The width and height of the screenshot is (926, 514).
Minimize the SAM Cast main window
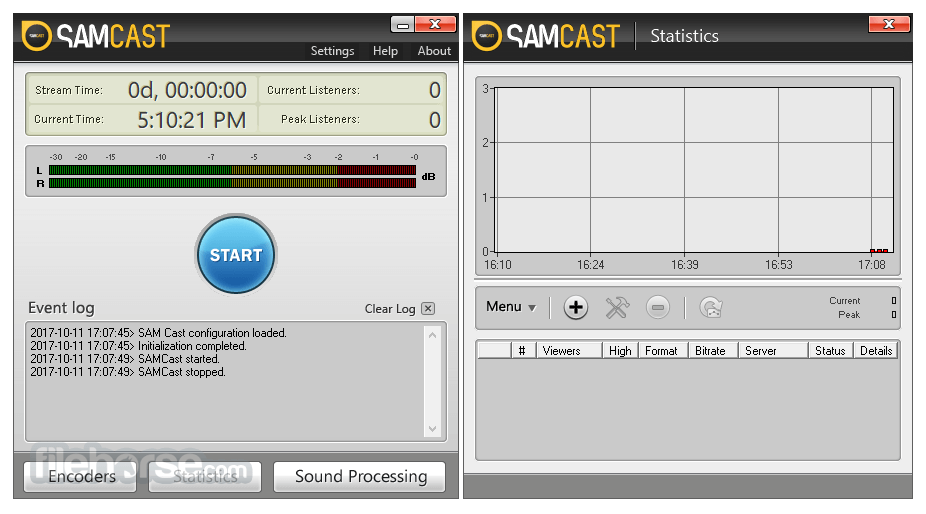(403, 24)
